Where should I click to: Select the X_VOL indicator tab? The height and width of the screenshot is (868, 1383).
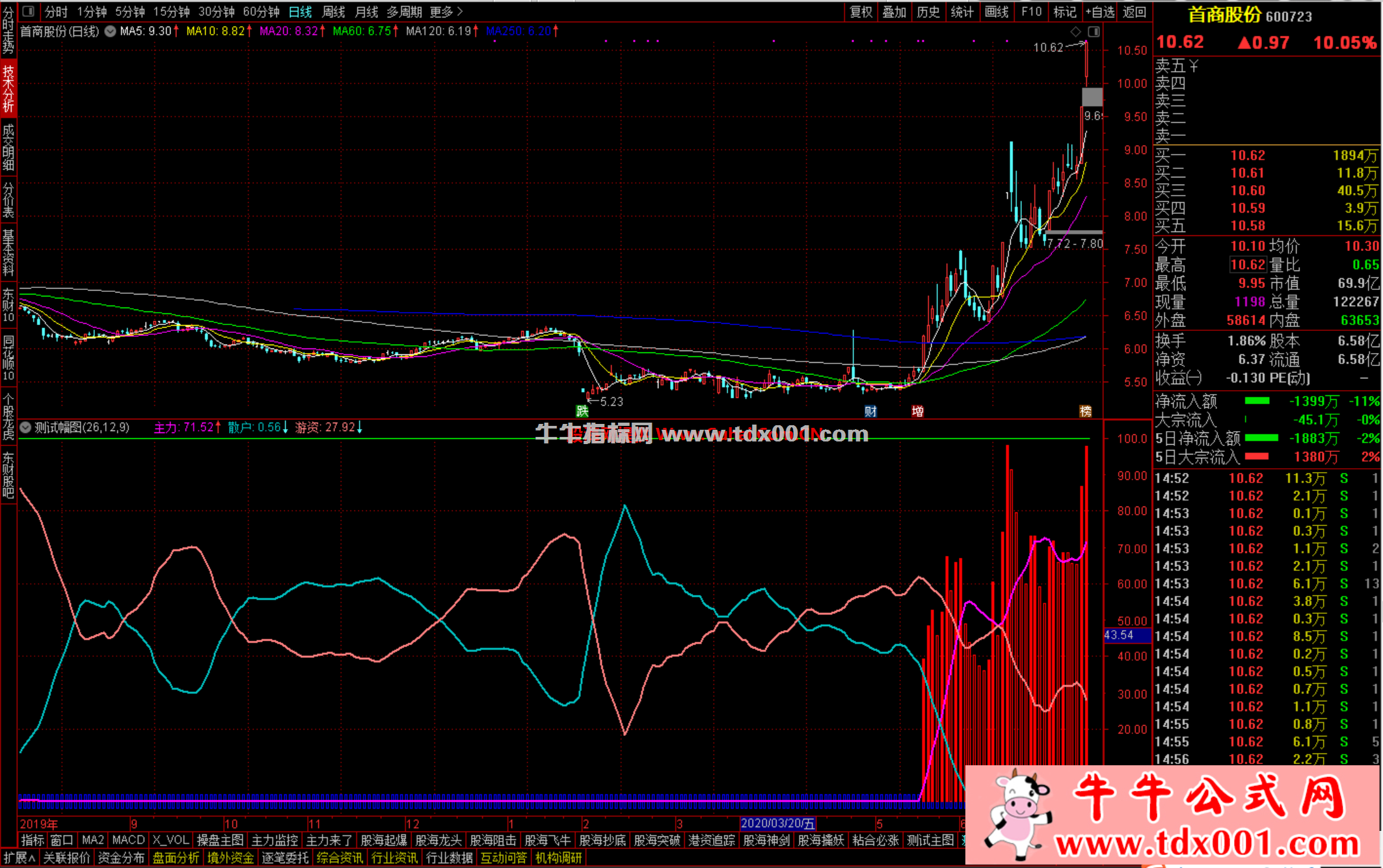click(170, 840)
